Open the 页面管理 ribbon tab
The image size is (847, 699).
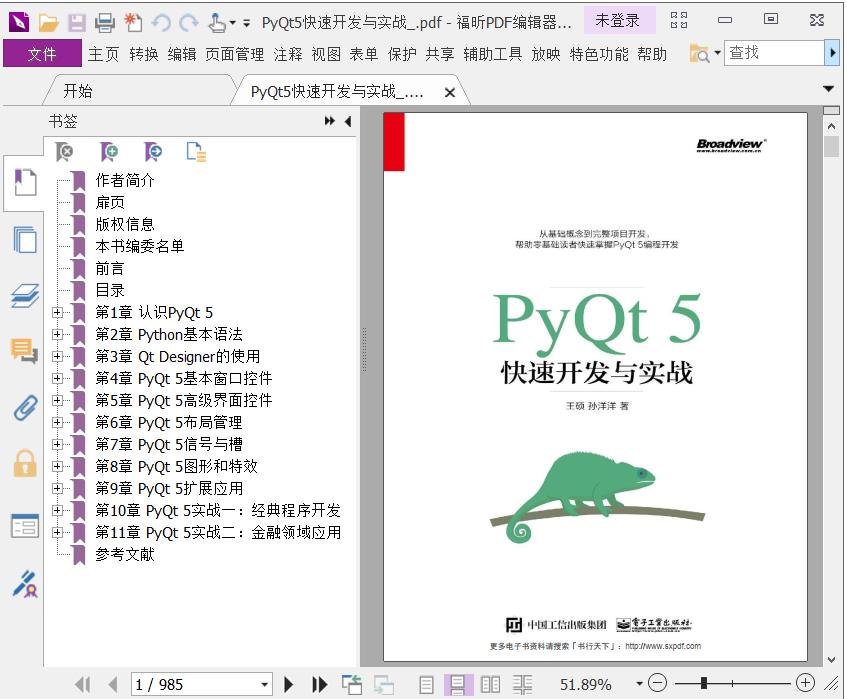(x=234, y=54)
